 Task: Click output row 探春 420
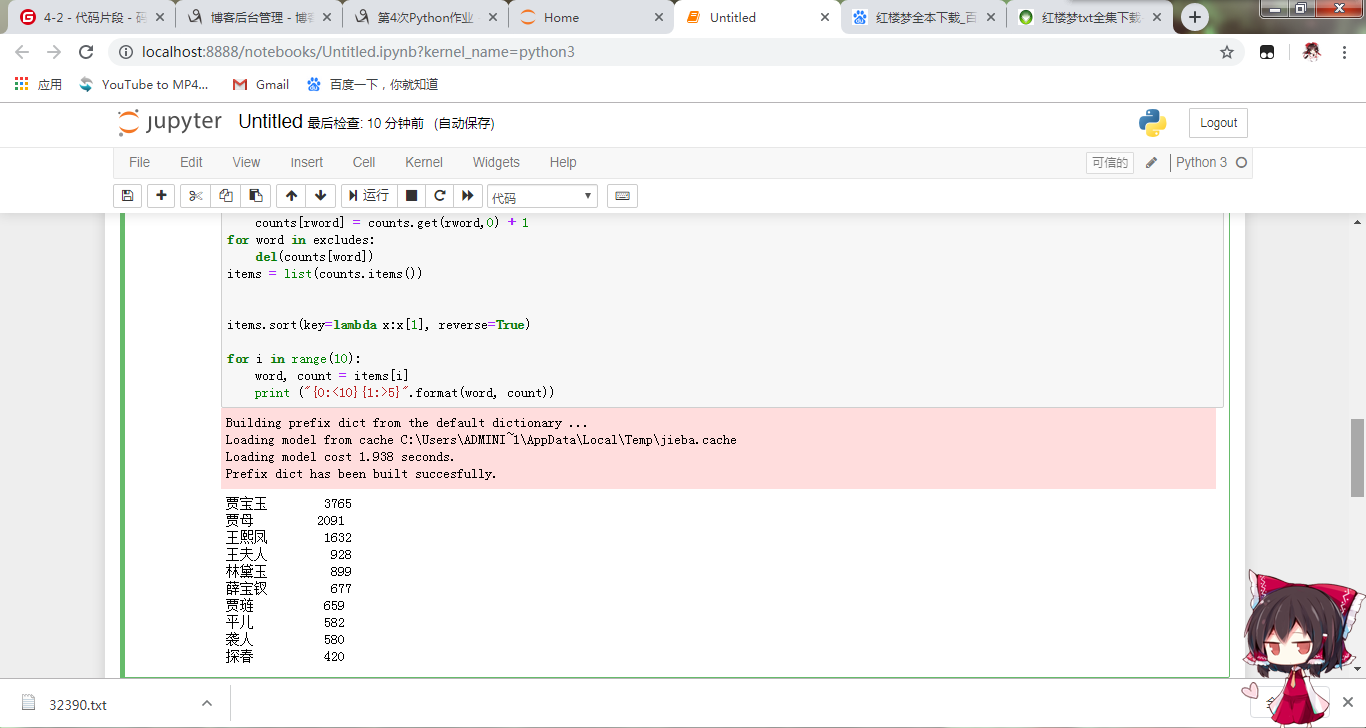click(285, 657)
